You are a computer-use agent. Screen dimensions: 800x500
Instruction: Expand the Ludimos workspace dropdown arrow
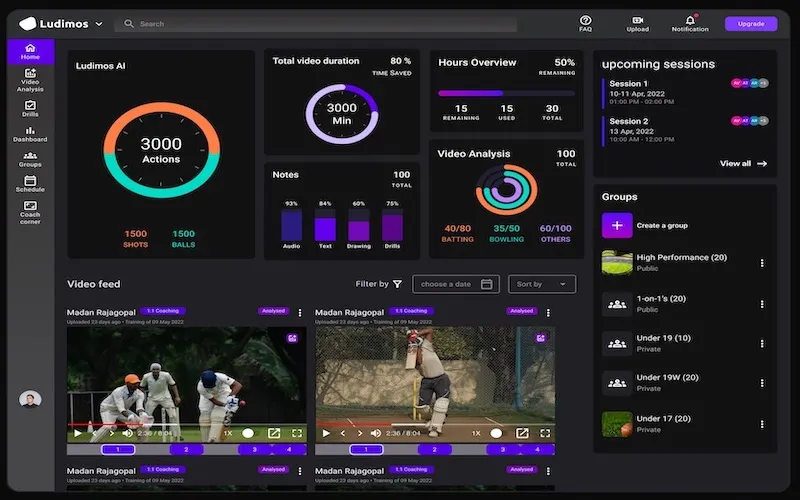[x=99, y=24]
